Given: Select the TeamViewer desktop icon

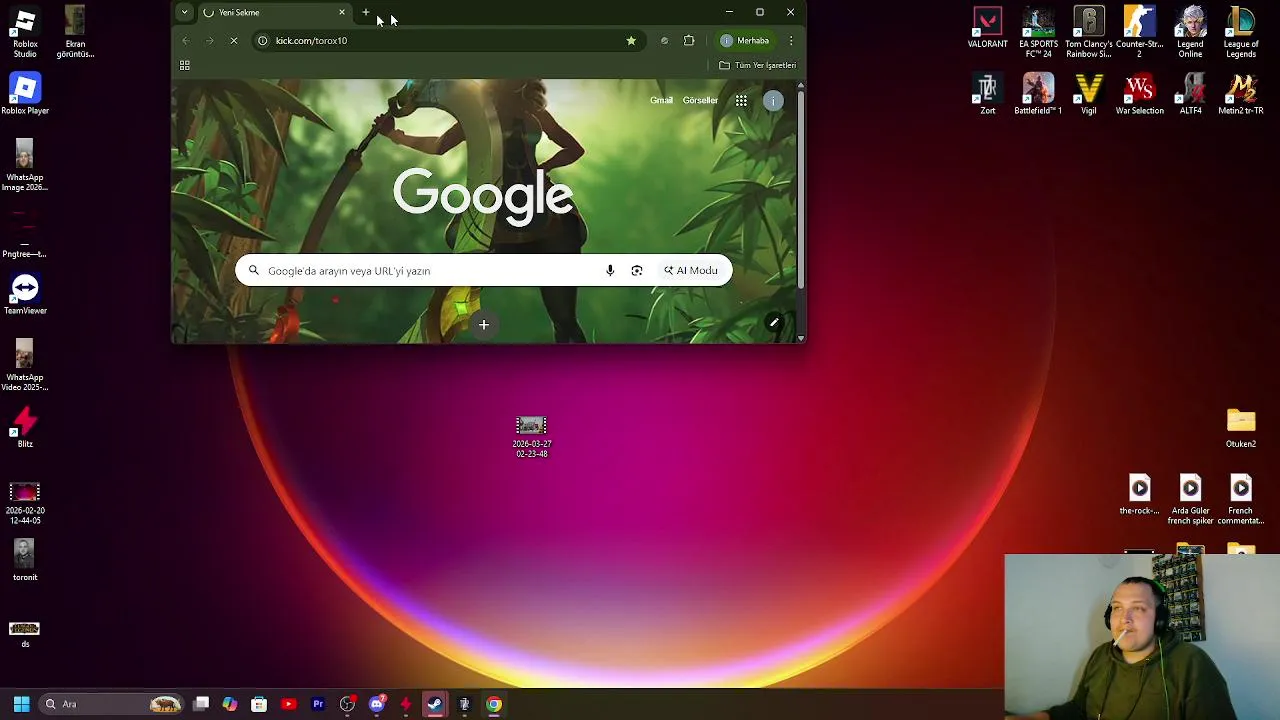Looking at the screenshot, I should pos(25,294).
